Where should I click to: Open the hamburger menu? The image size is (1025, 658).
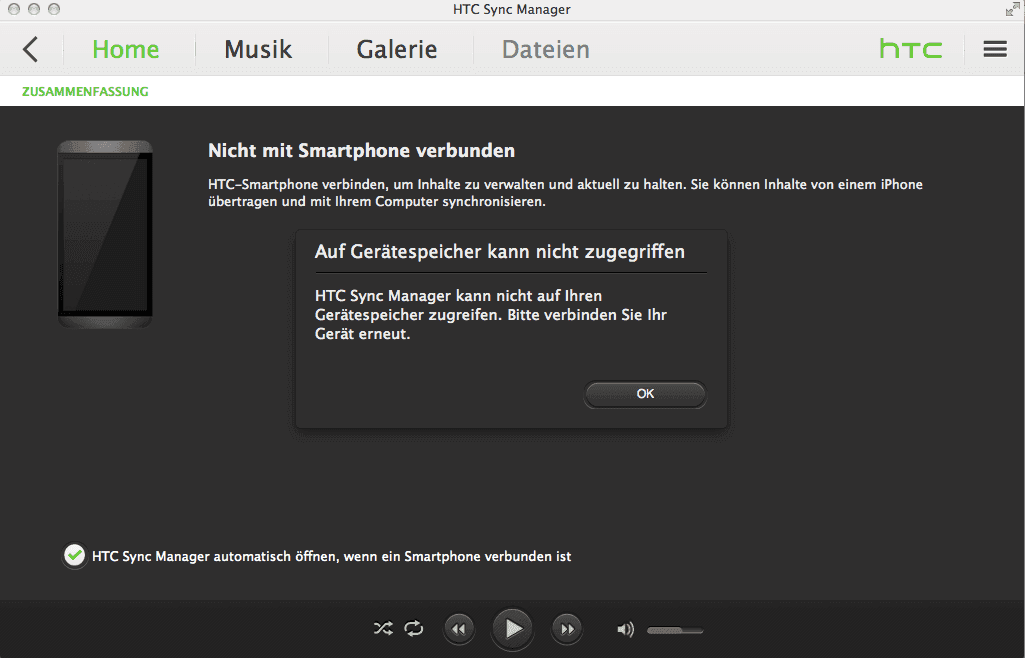[x=995, y=49]
